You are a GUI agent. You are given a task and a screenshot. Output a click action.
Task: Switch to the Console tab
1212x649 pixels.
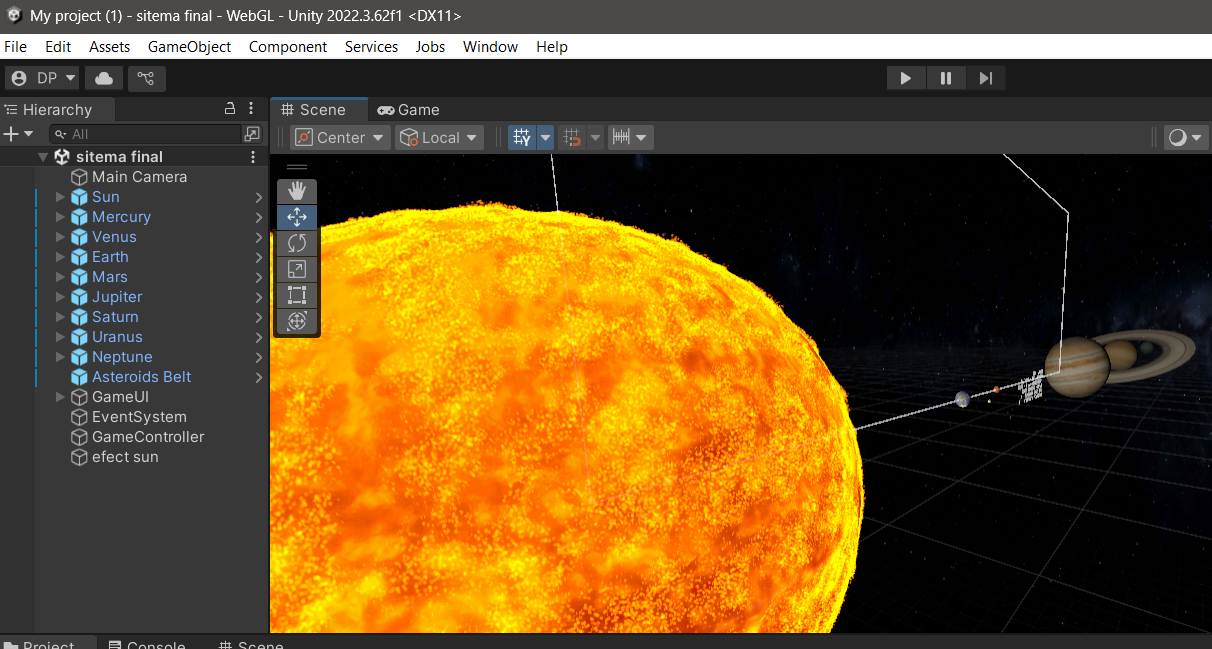147,644
